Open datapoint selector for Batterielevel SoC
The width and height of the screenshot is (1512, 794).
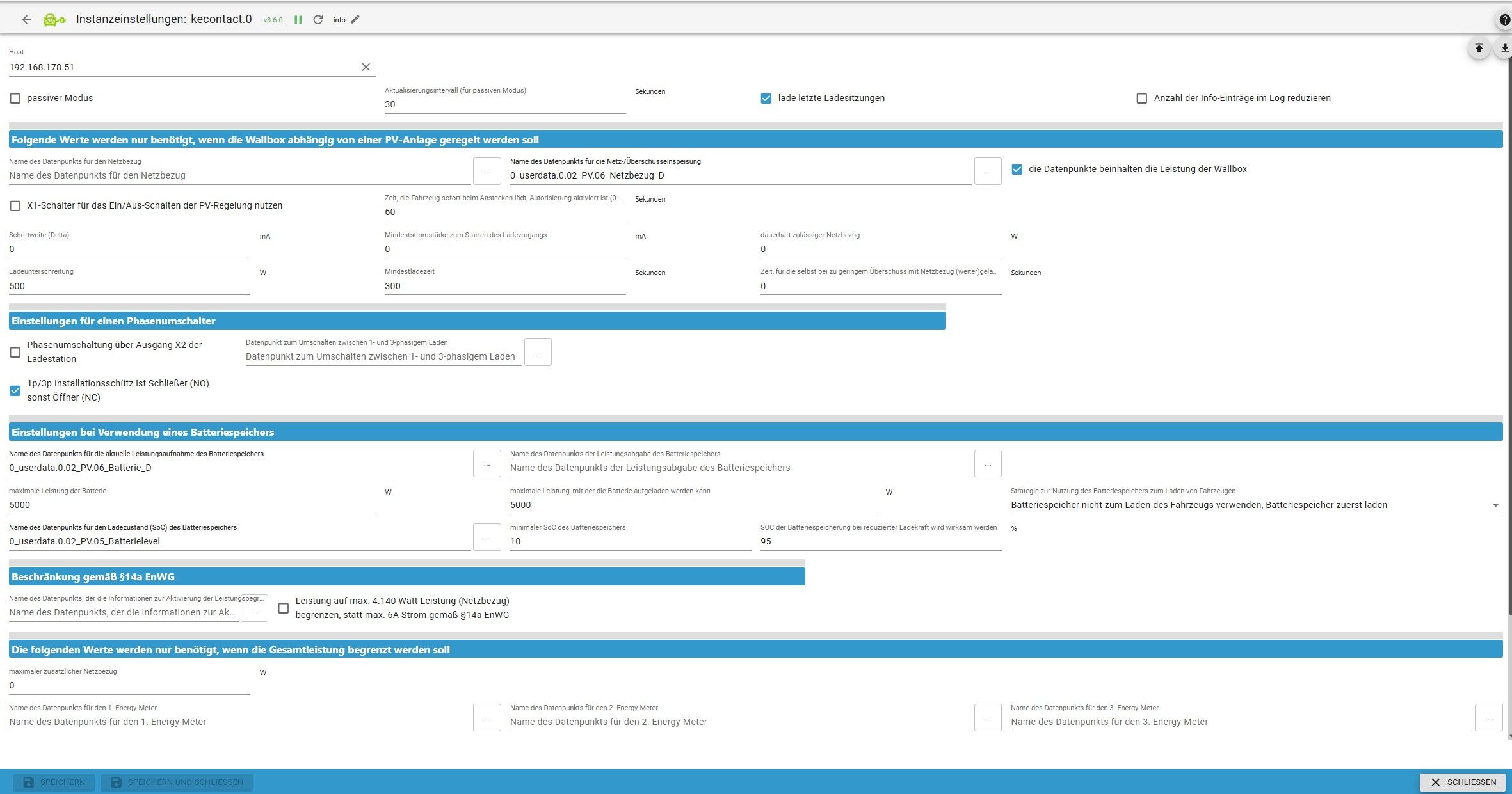(x=487, y=537)
